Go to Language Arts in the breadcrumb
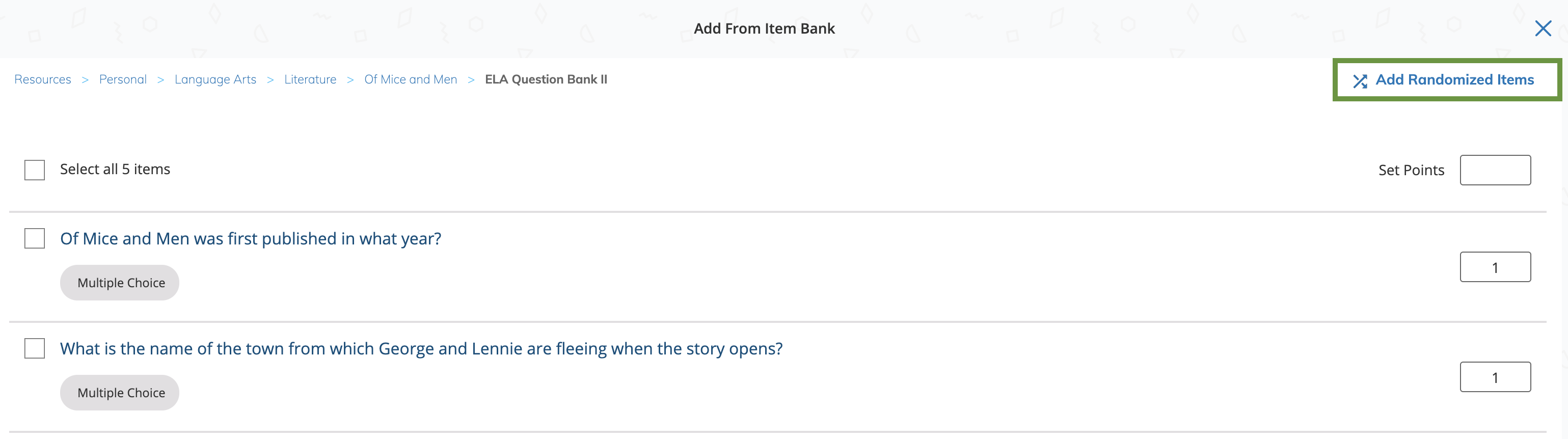Viewport: 1568px width, 439px height. pyautogui.click(x=215, y=79)
